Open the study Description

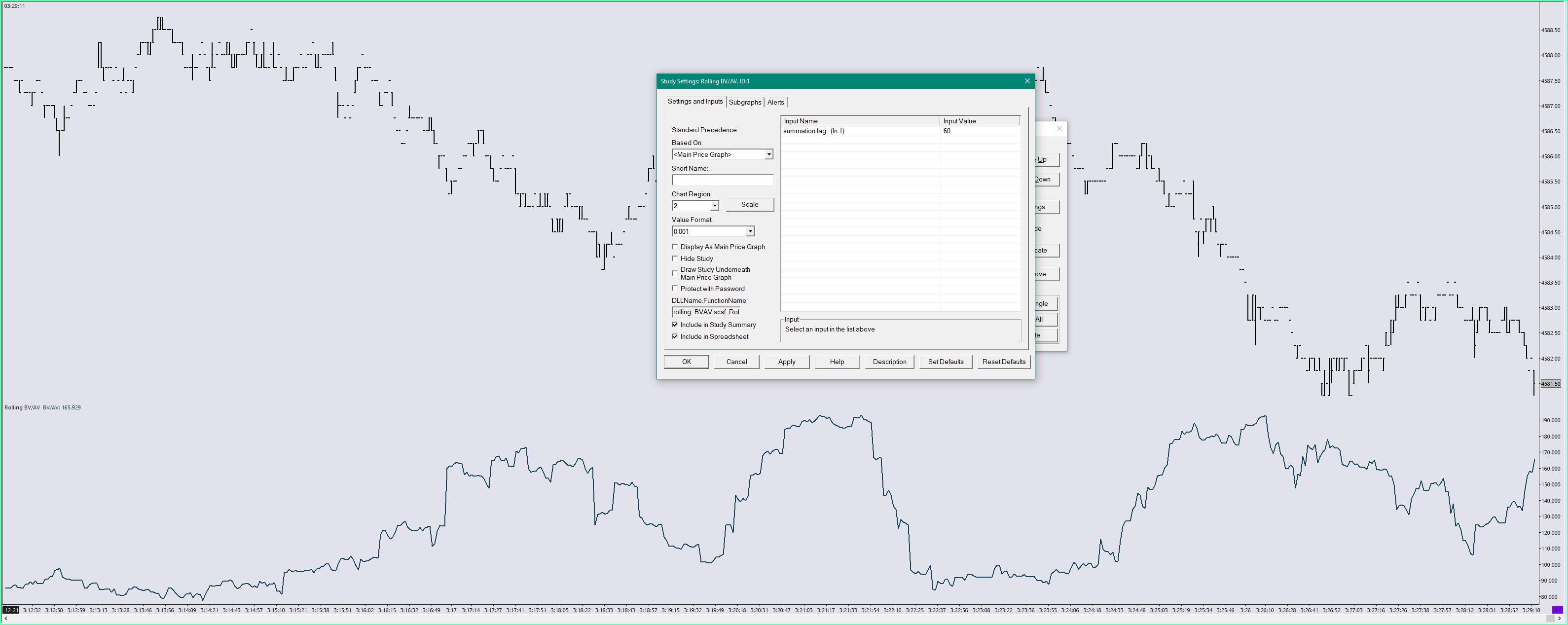click(x=889, y=362)
